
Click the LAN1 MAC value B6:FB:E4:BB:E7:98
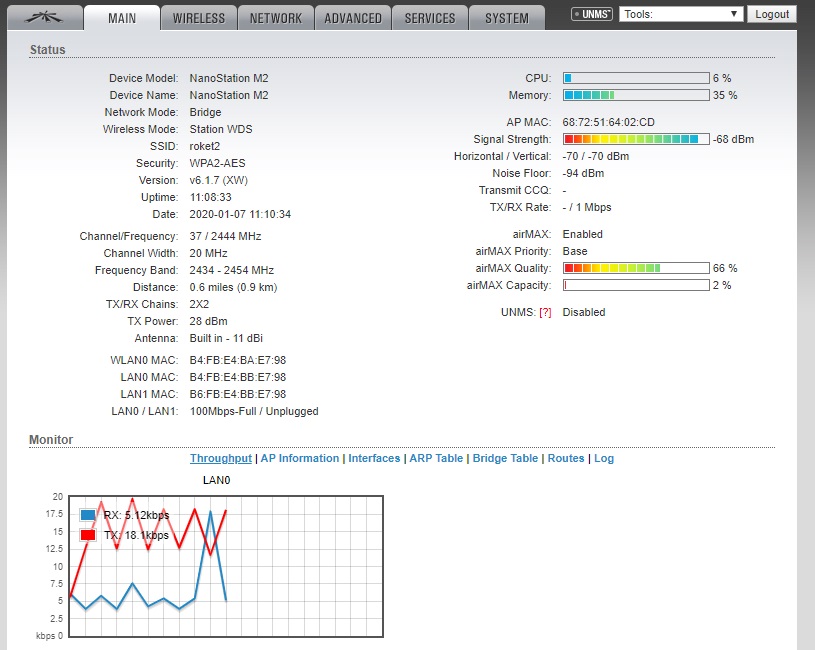pos(238,394)
